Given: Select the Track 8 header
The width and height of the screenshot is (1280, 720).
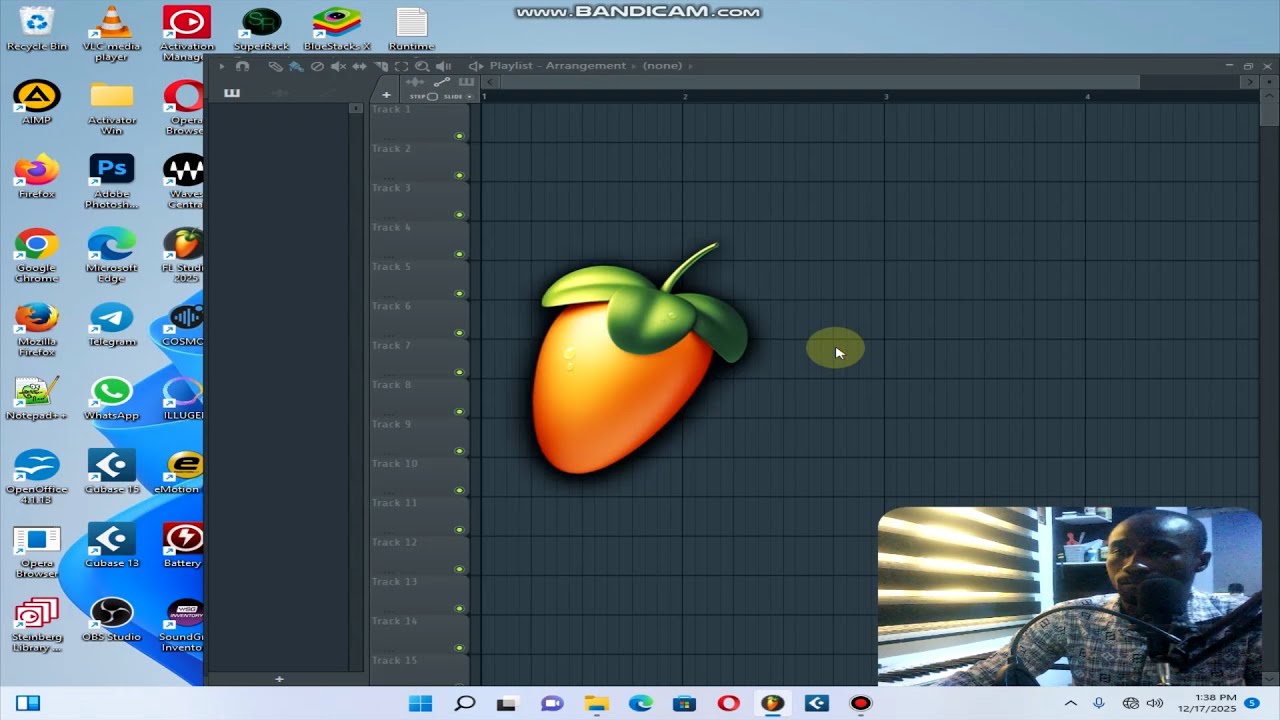Looking at the screenshot, I should [x=420, y=397].
